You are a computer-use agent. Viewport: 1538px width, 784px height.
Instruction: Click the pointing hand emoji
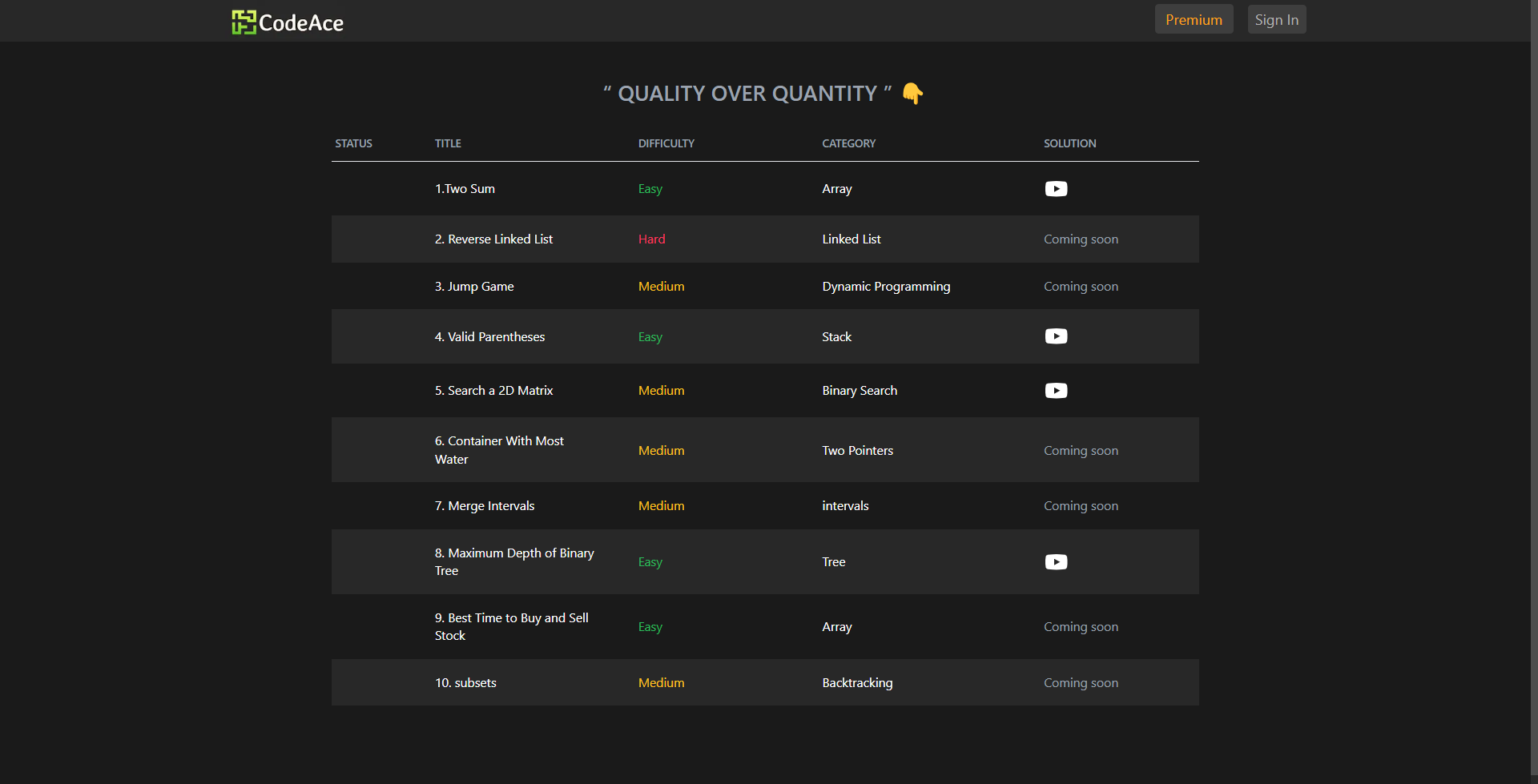pos(912,94)
